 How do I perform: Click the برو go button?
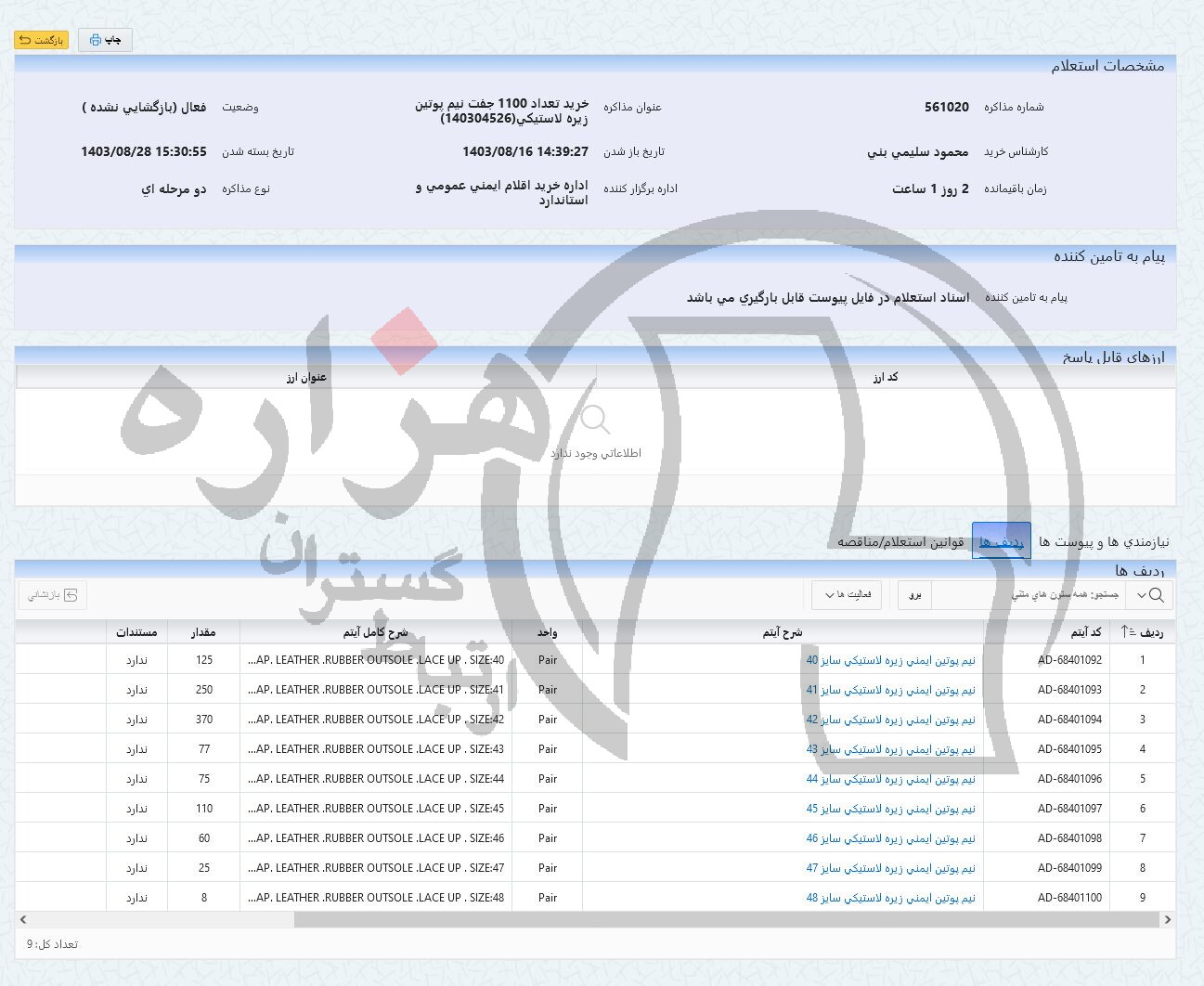[x=914, y=595]
